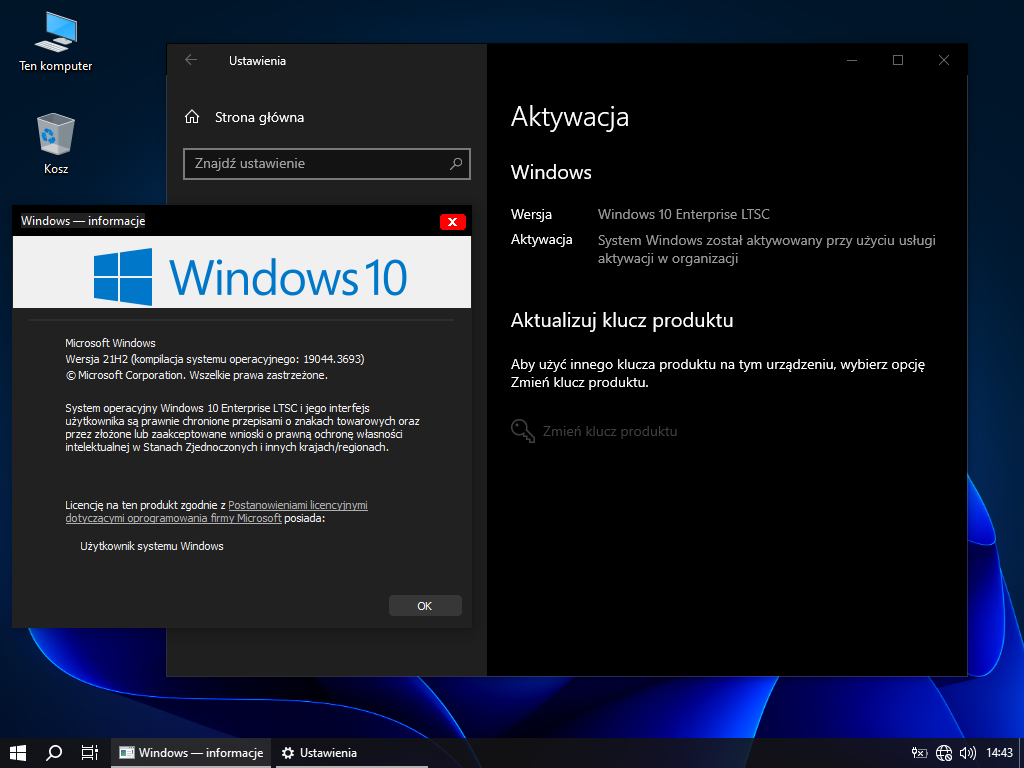This screenshot has height=768, width=1024.
Task: Click the 14:43 taskbar clock
Action: click(1000, 753)
